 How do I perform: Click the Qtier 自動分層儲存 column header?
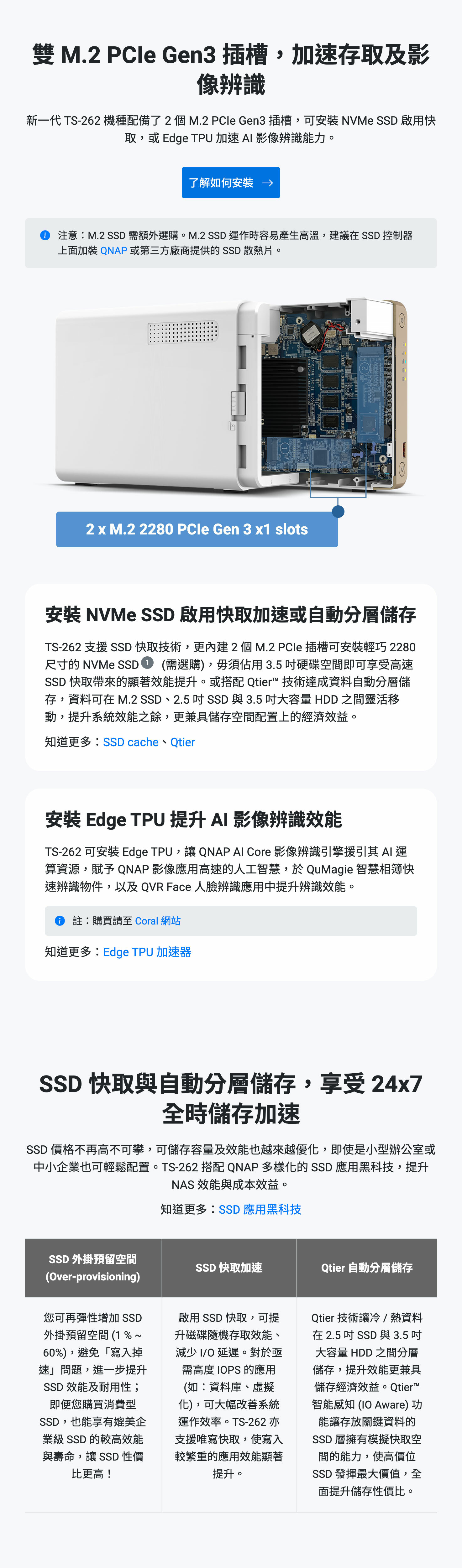click(x=366, y=1268)
